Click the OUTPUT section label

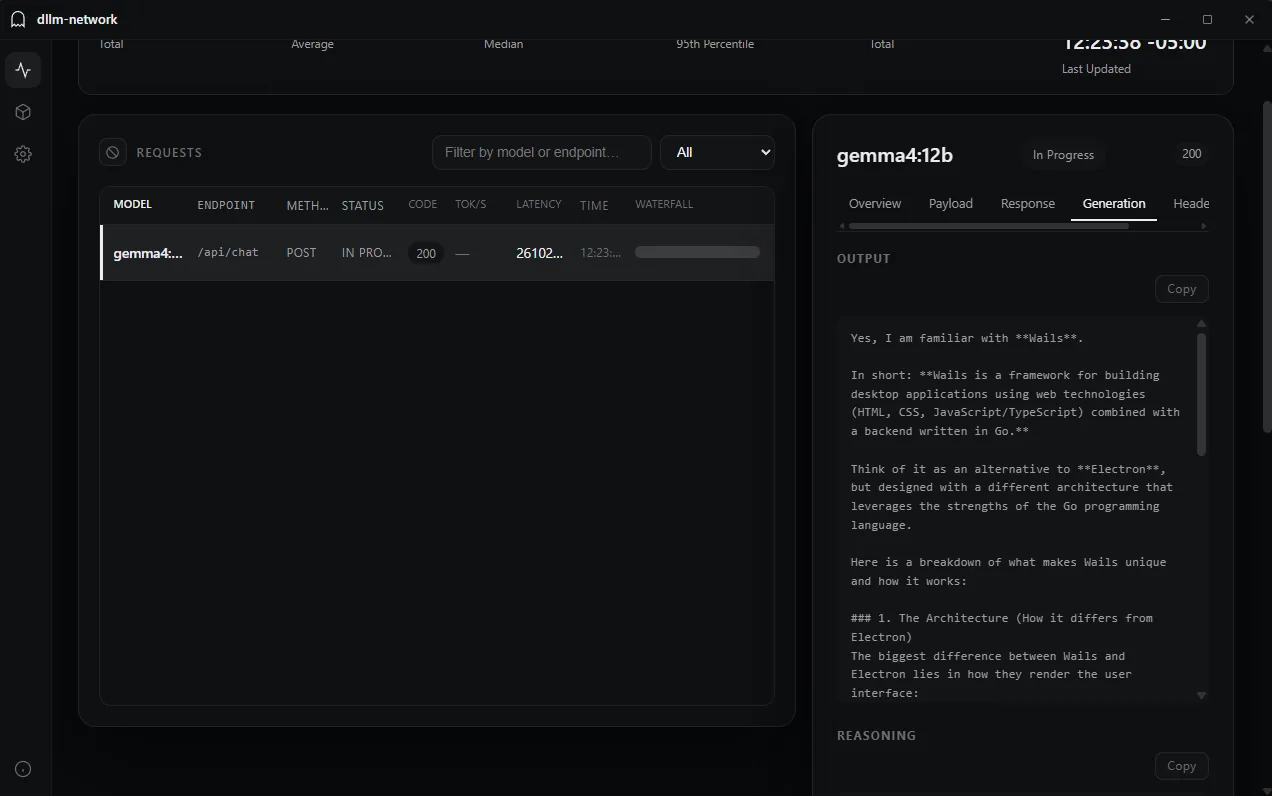pos(863,258)
